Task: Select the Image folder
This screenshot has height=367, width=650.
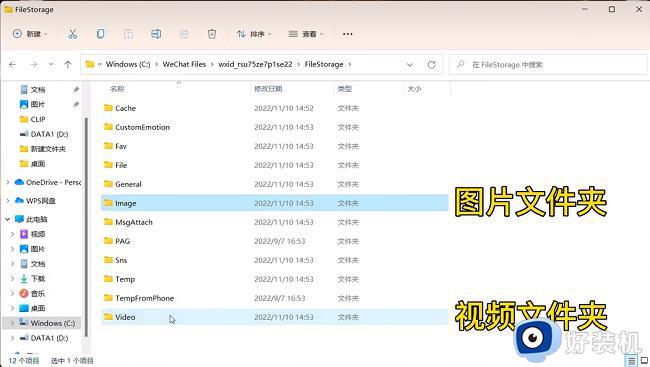Action: (x=274, y=203)
